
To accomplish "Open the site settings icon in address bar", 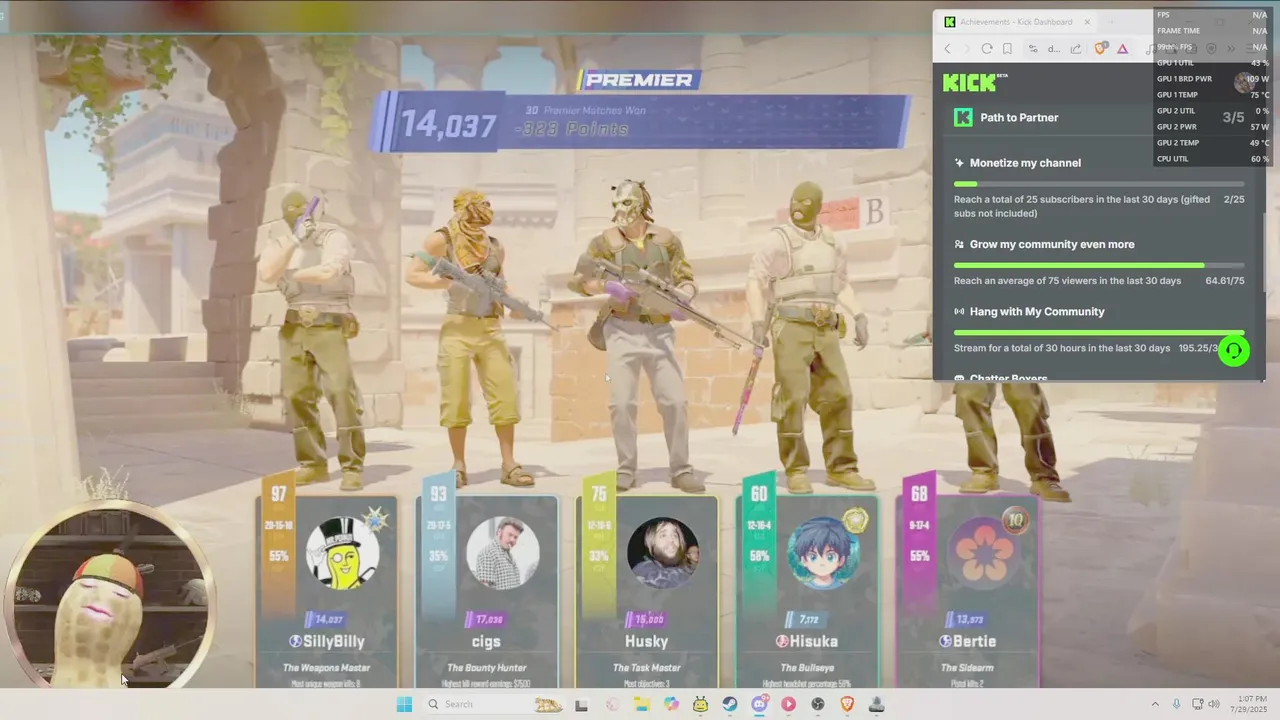I will [1034, 49].
